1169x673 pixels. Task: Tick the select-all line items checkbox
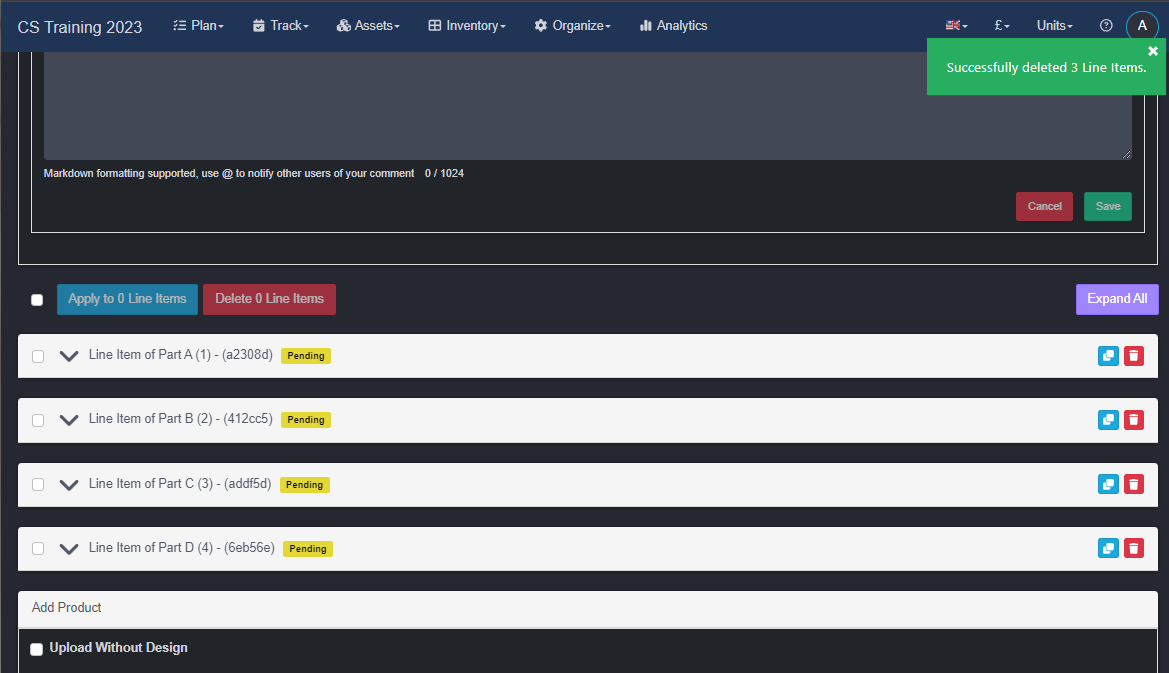tap(37, 300)
